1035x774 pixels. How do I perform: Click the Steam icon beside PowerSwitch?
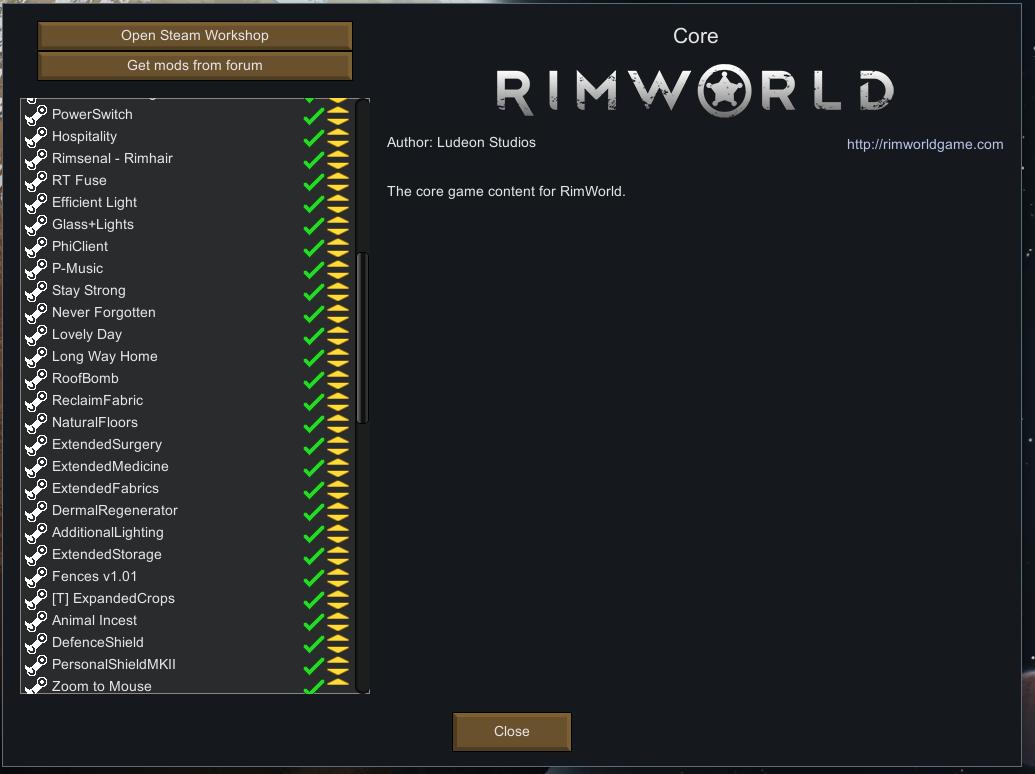(36, 115)
